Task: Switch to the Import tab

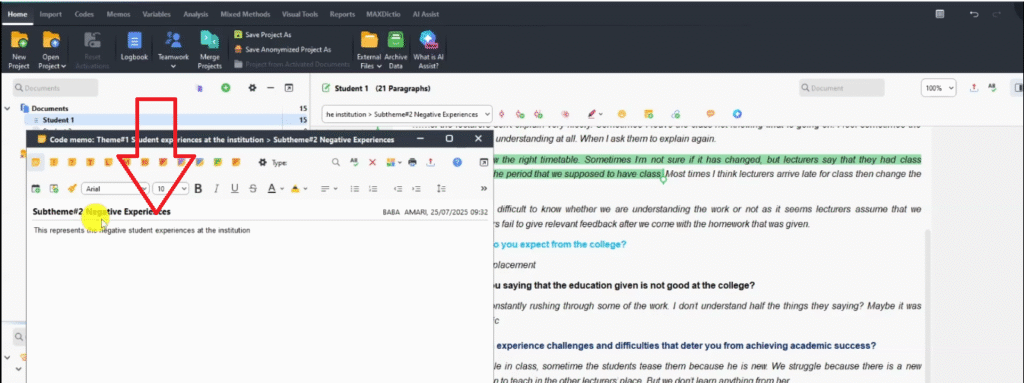Action: [x=50, y=14]
